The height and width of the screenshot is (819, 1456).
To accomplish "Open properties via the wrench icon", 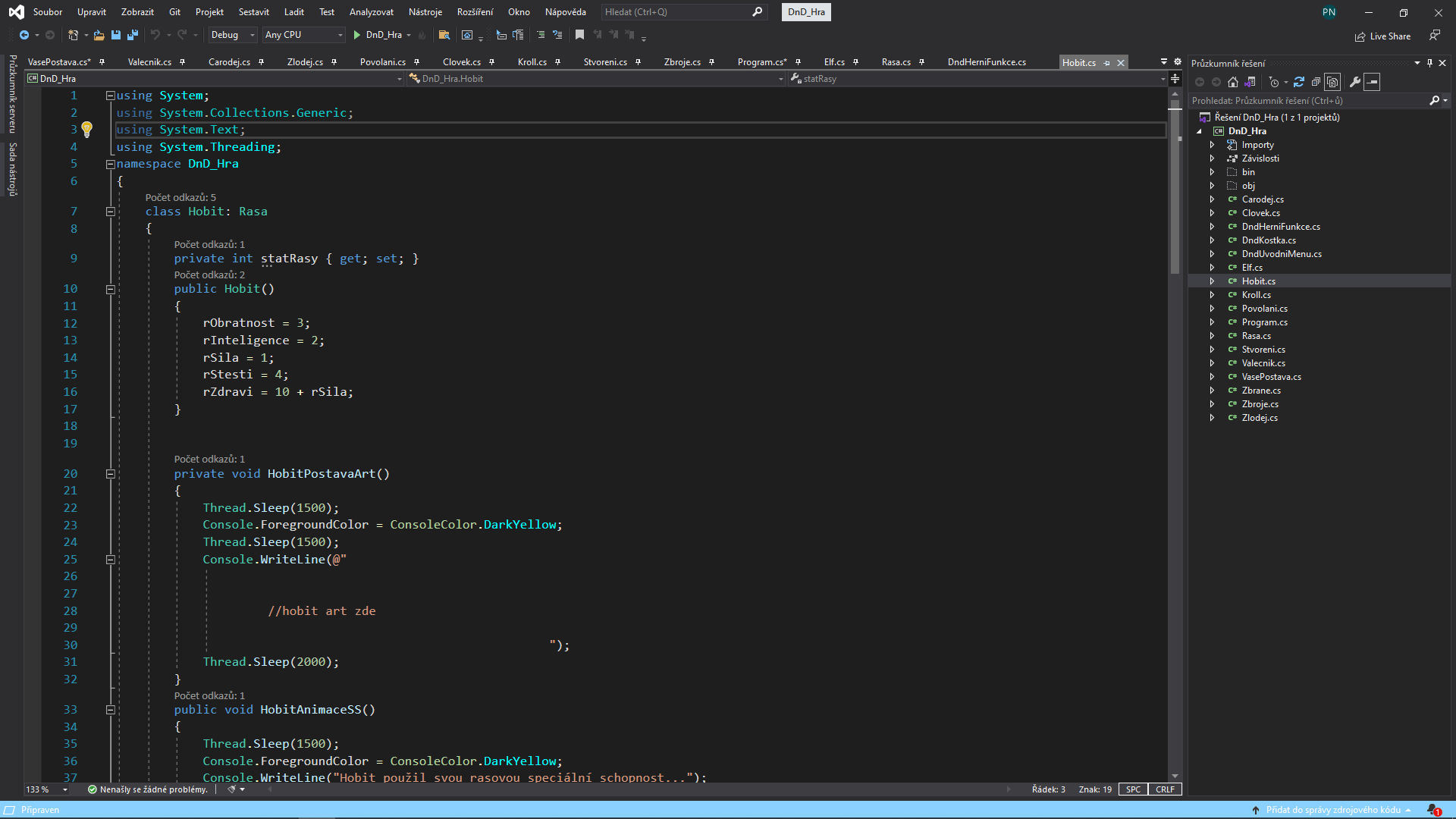I will tap(1355, 82).
